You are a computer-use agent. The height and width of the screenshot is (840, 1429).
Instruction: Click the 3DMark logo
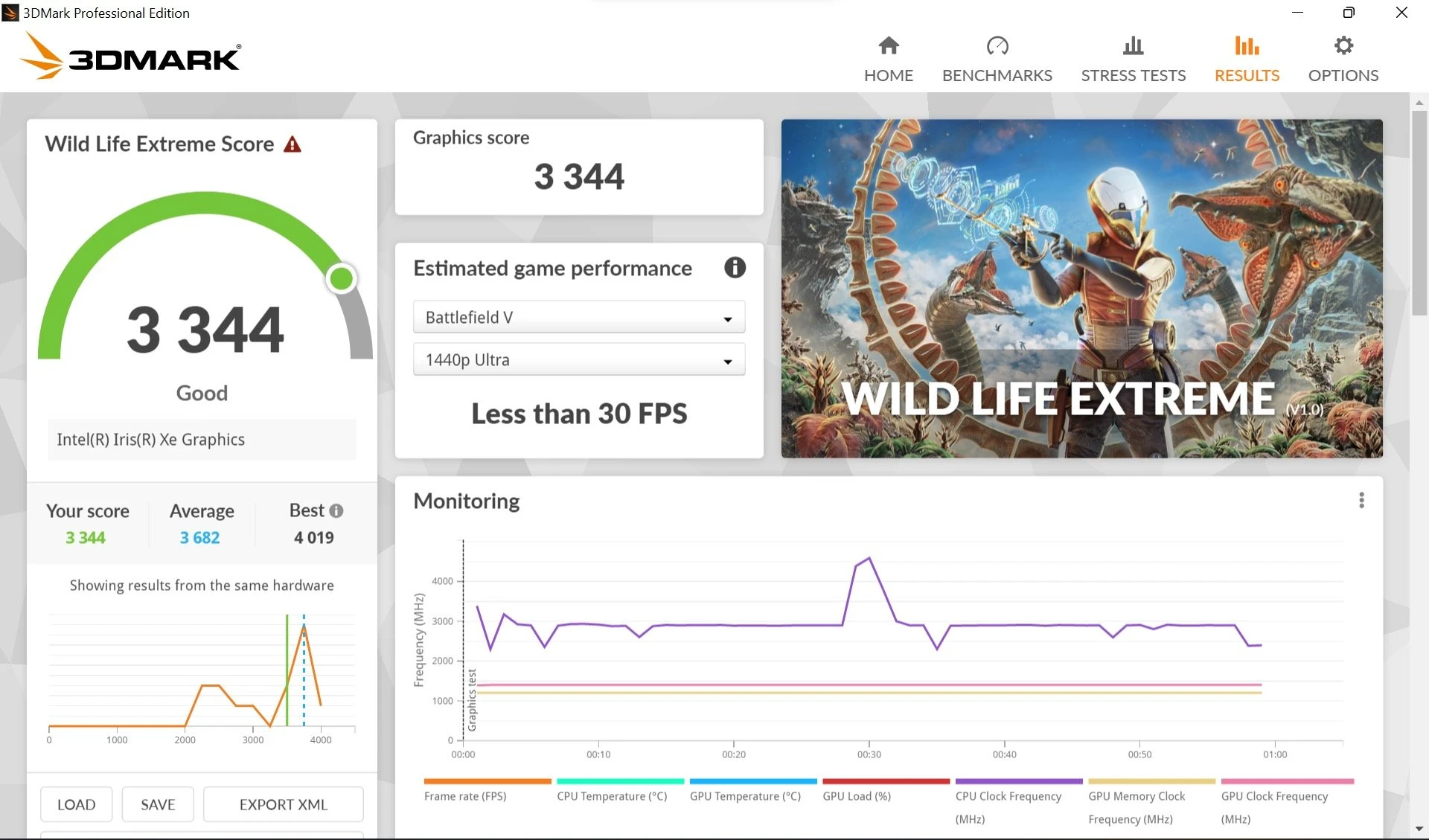(130, 56)
